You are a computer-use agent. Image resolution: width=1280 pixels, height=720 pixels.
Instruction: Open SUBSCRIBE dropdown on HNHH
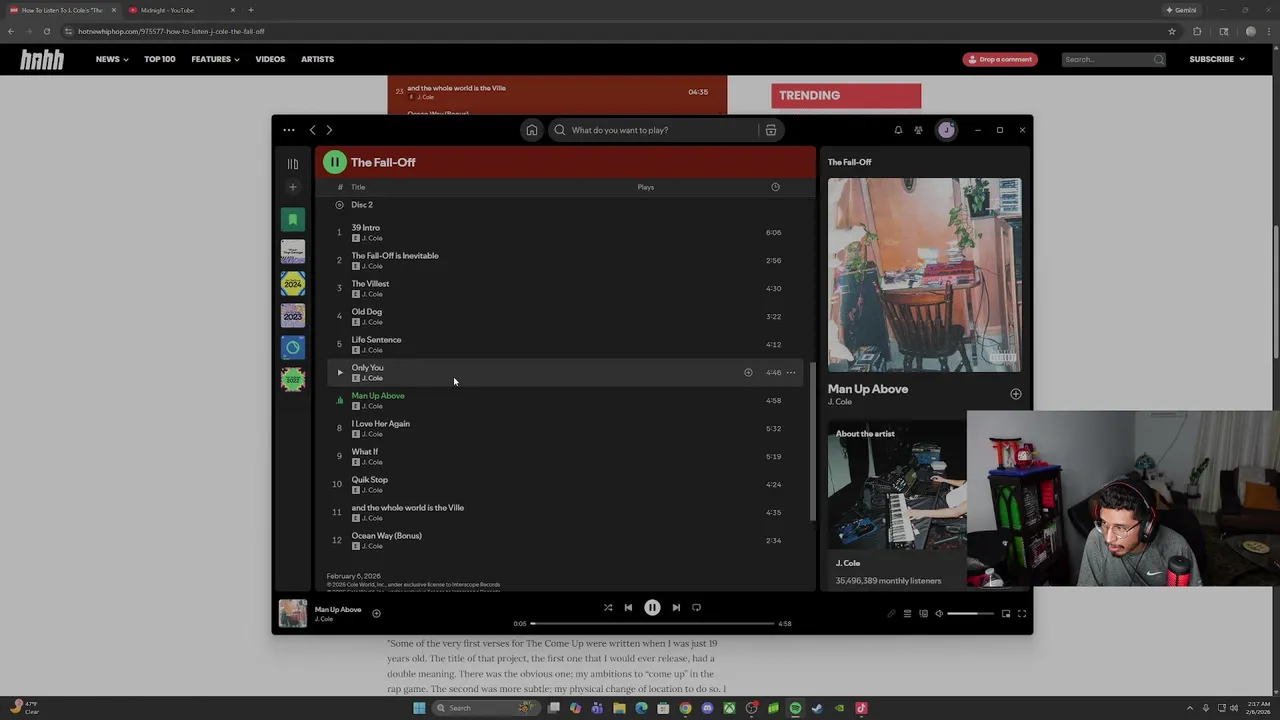pyautogui.click(x=1217, y=59)
